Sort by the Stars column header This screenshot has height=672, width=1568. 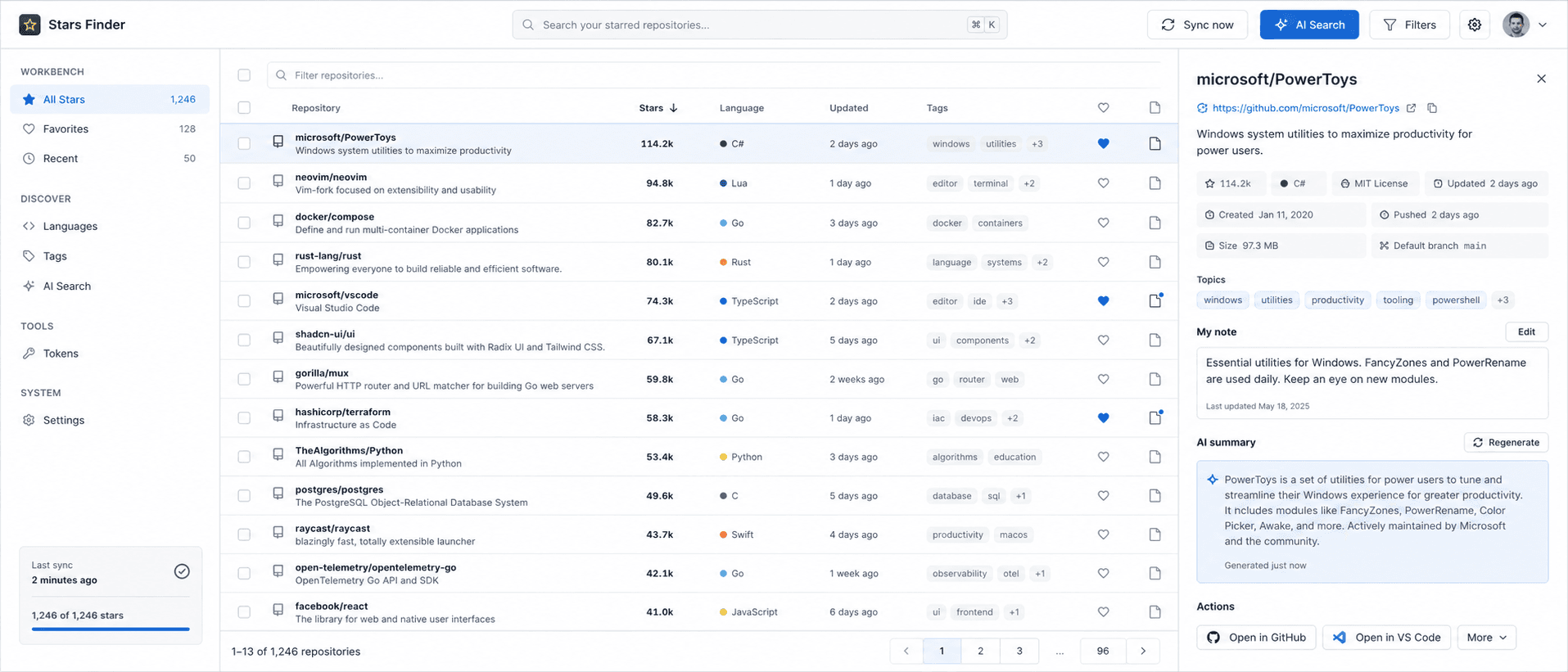pyautogui.click(x=658, y=108)
